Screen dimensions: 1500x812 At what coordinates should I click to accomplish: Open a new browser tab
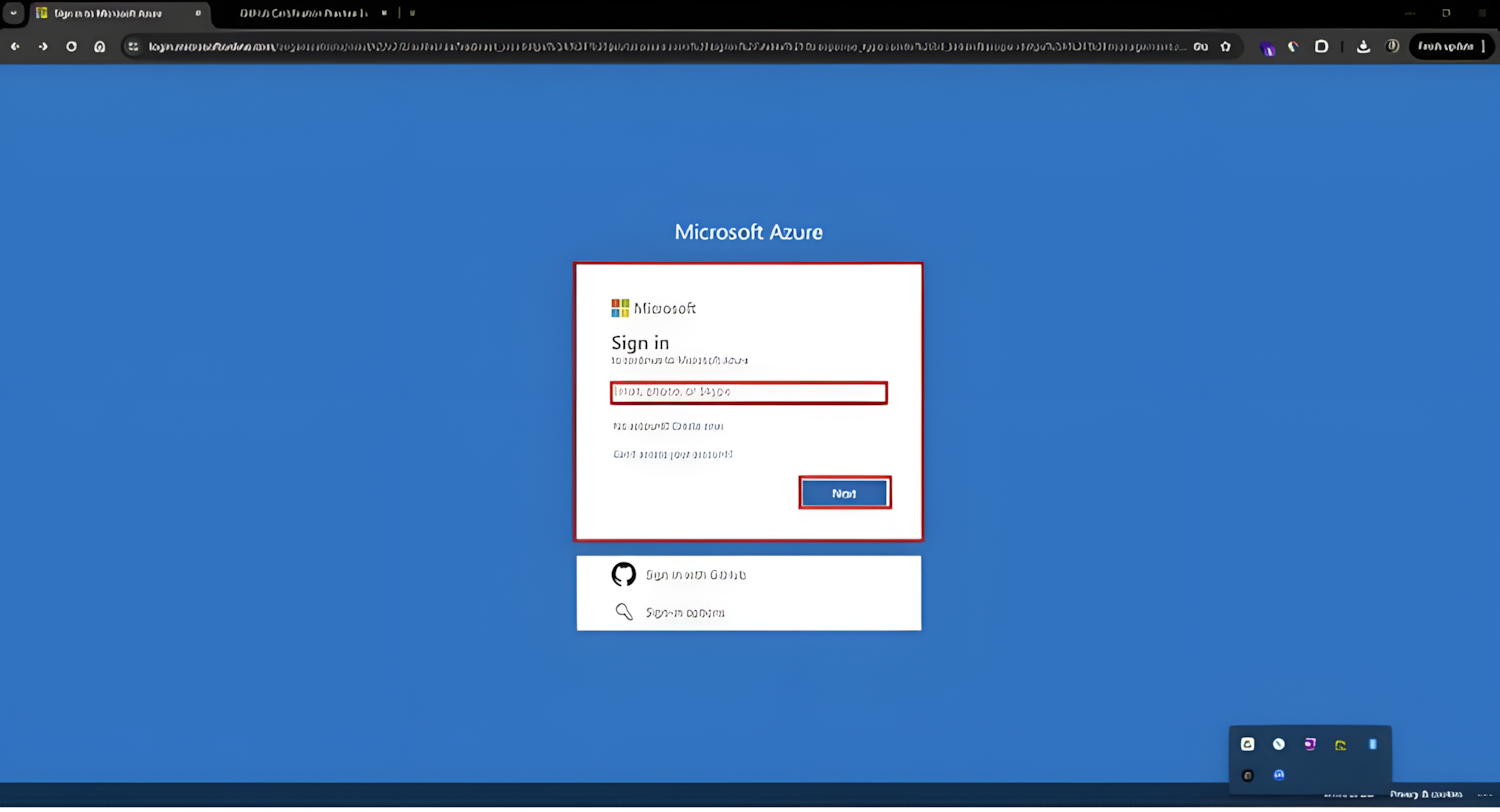point(412,13)
